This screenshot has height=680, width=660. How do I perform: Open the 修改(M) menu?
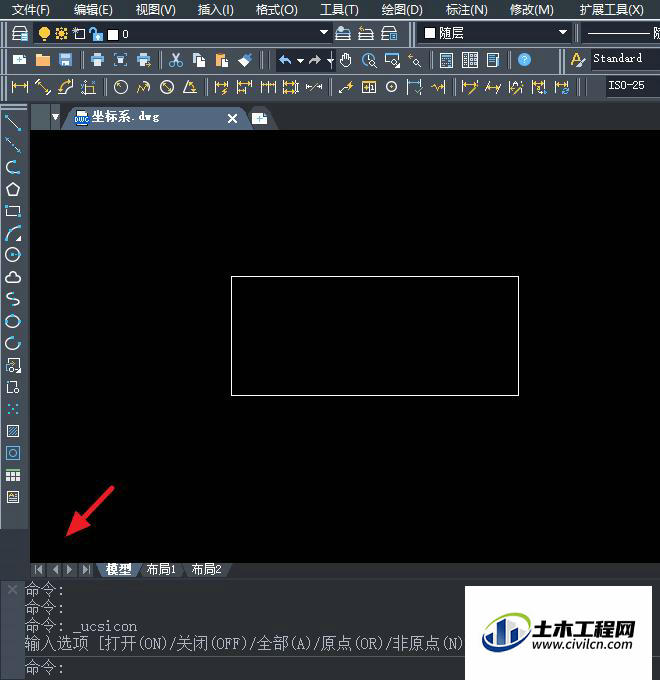pyautogui.click(x=532, y=10)
